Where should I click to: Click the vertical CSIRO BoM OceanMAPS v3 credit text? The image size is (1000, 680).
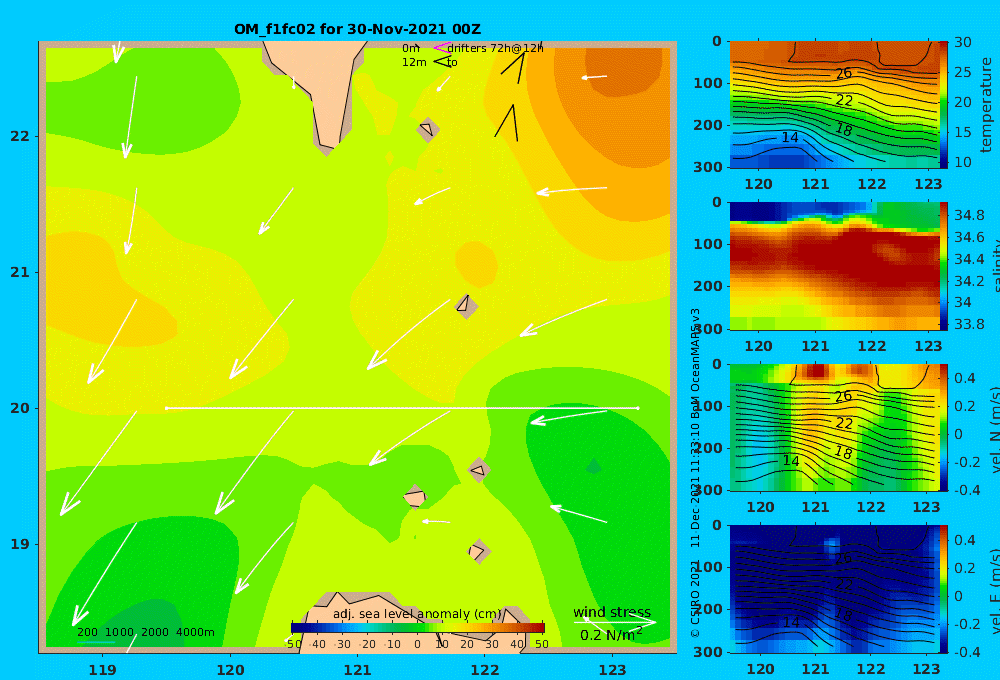pyautogui.click(x=695, y=472)
